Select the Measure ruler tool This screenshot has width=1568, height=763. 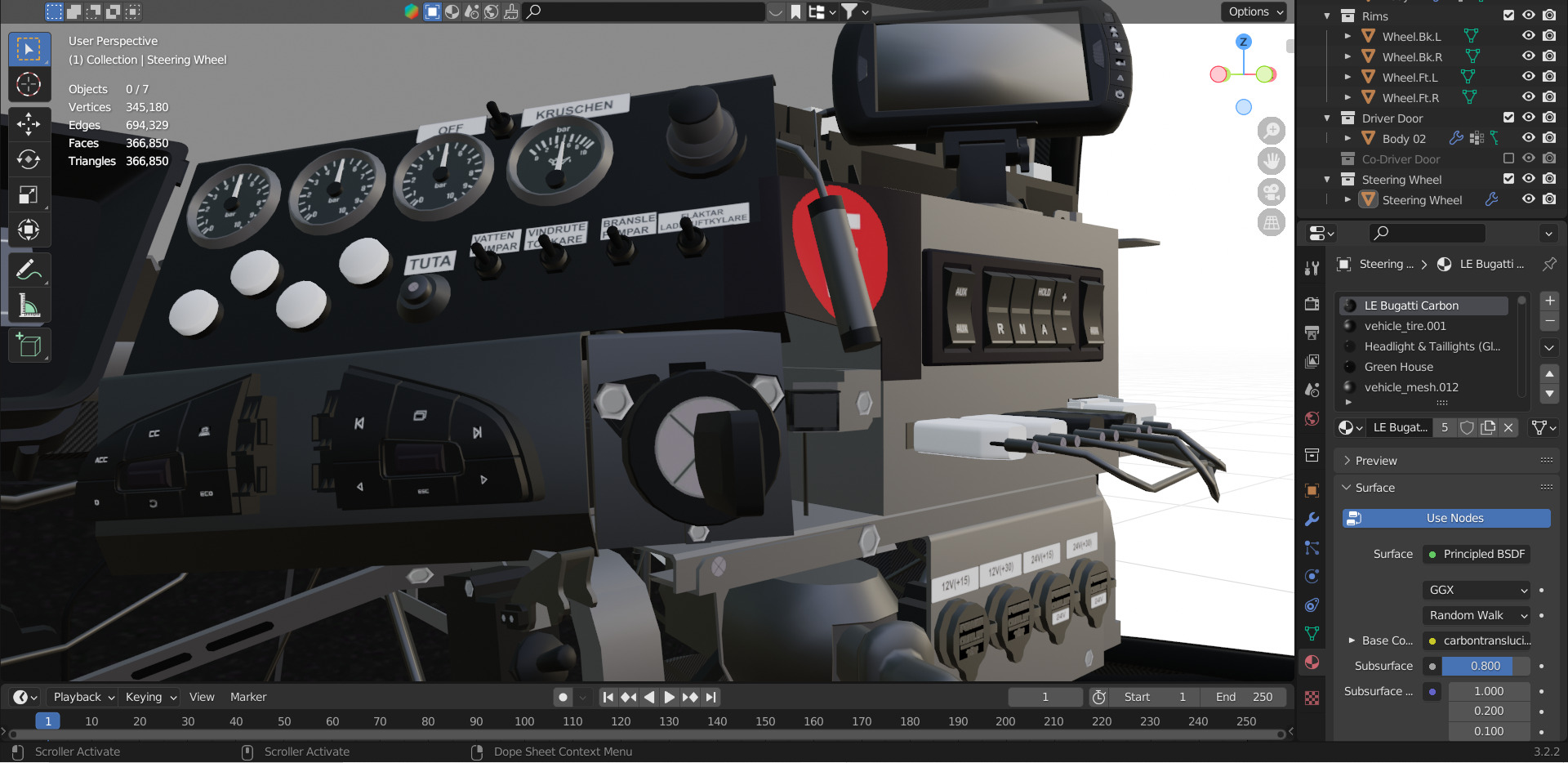tap(29, 306)
